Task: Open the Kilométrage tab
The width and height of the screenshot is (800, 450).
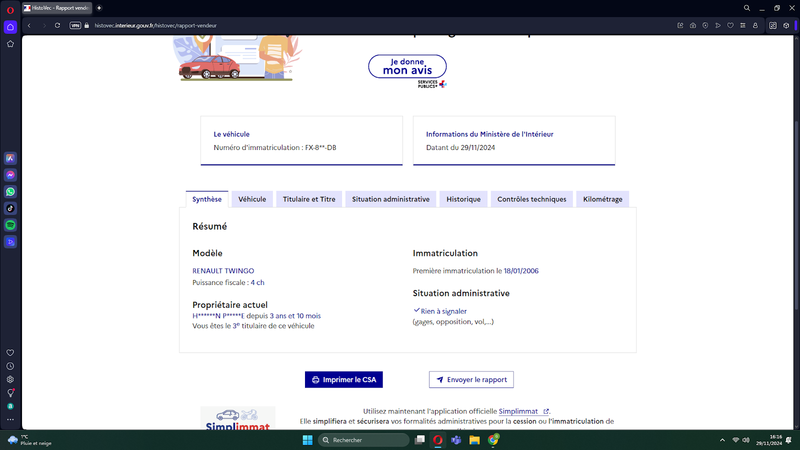Action: click(603, 199)
